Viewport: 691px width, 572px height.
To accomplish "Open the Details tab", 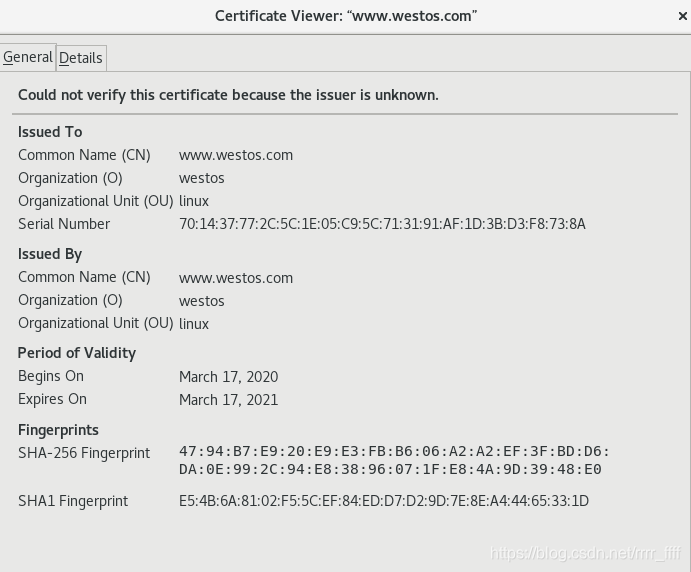I will [81, 58].
